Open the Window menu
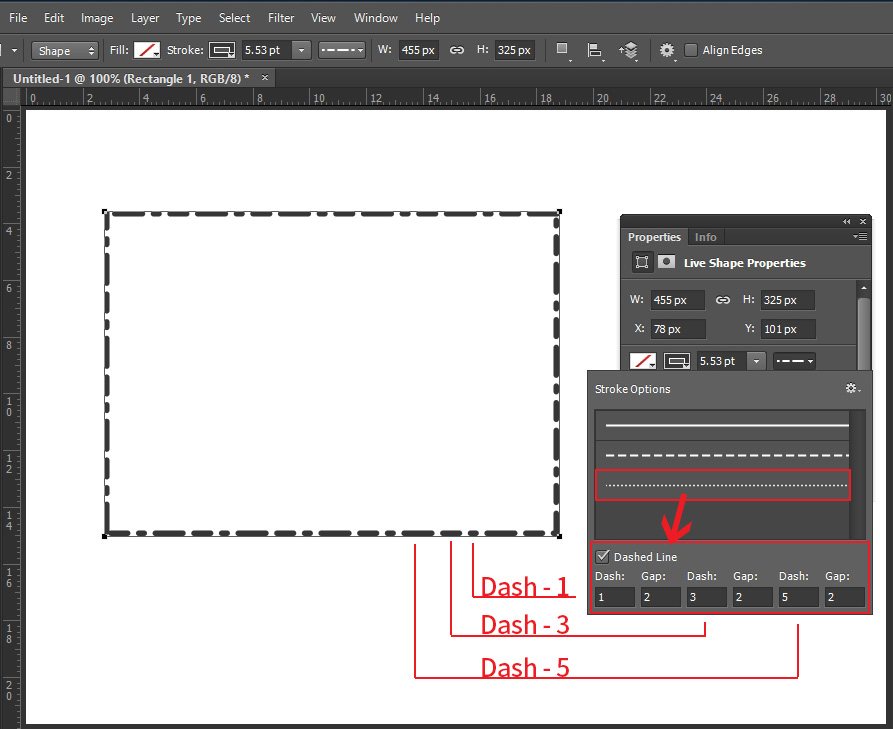The height and width of the screenshot is (729, 893). (x=375, y=18)
